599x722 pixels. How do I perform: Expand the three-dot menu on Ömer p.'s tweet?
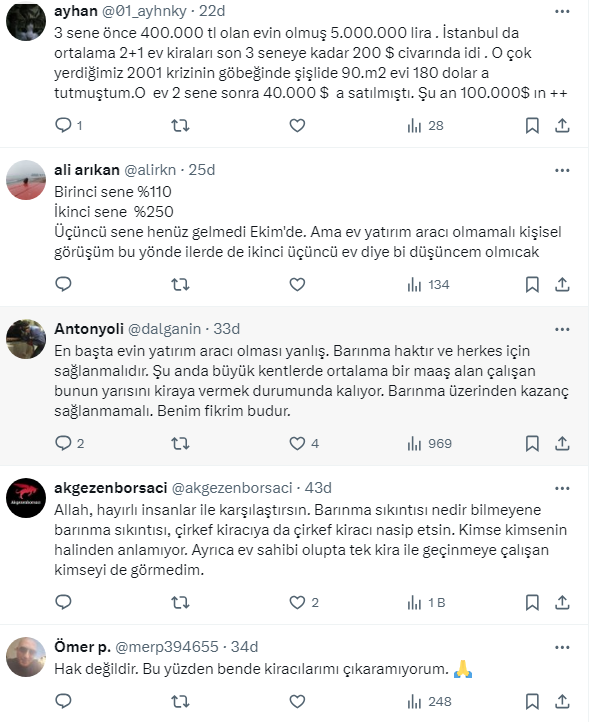[562, 647]
